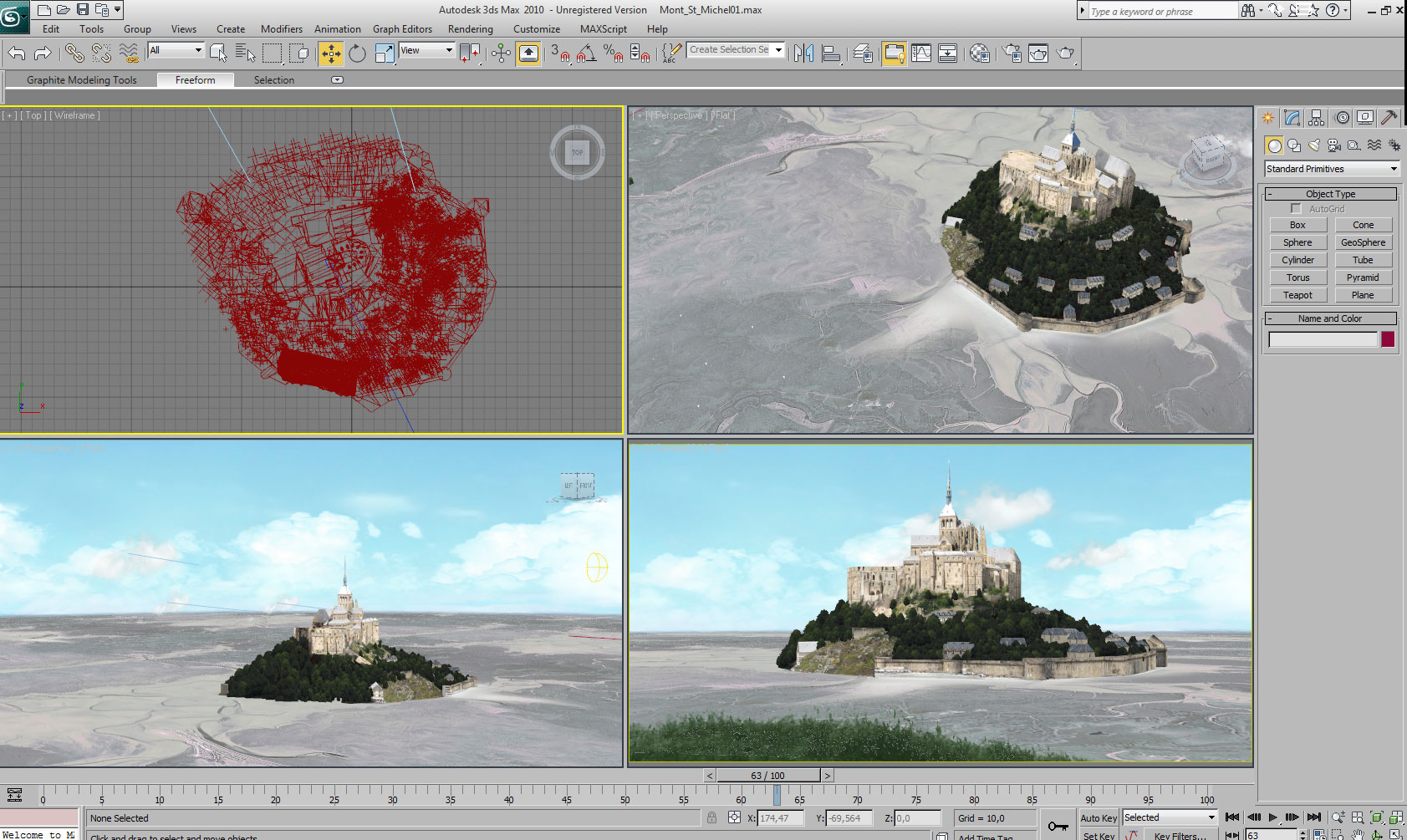Open Render Setup teapot icon
This screenshot has width=1407, height=840.
click(1012, 53)
